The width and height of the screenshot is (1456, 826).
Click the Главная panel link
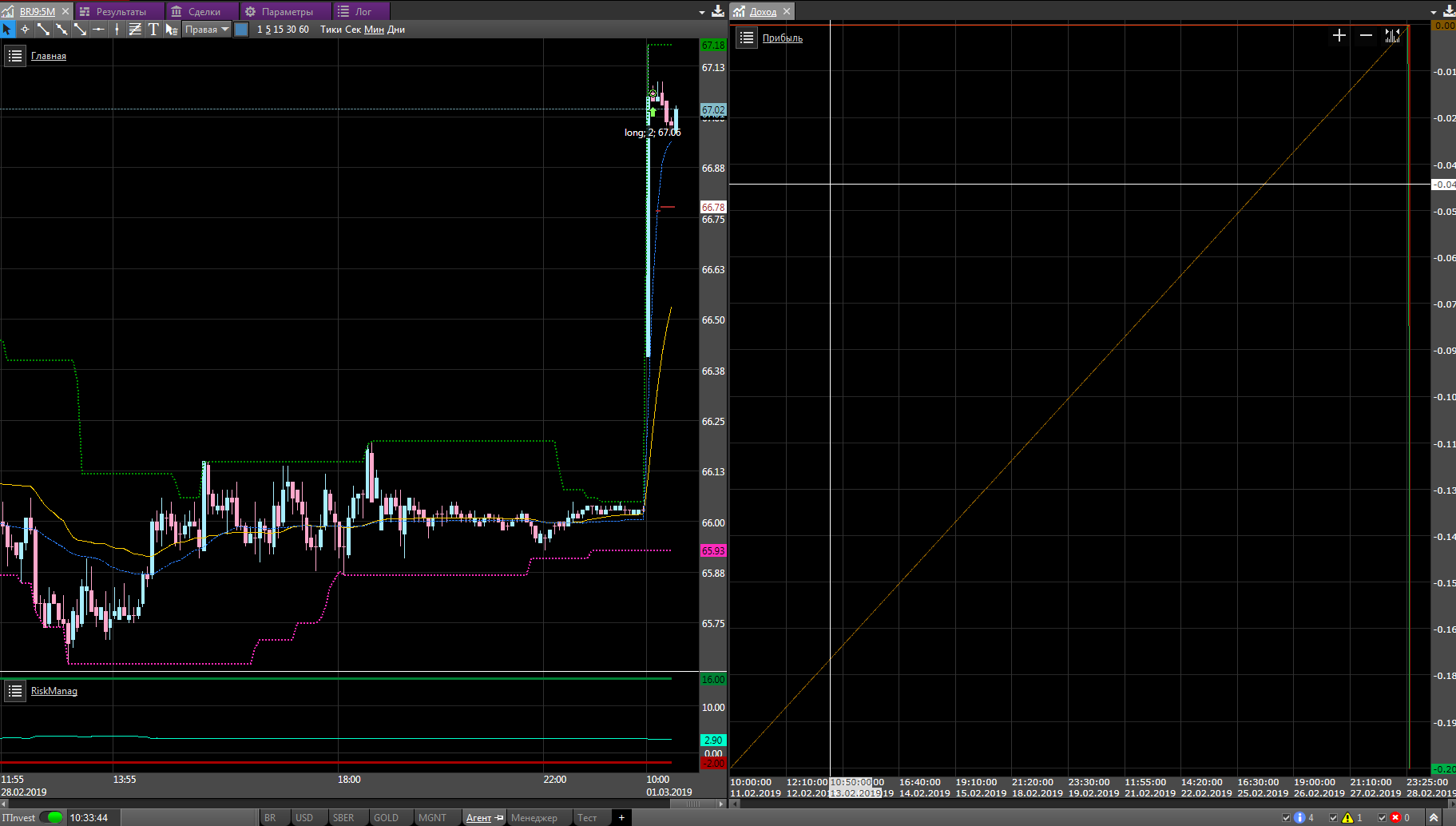coord(49,56)
